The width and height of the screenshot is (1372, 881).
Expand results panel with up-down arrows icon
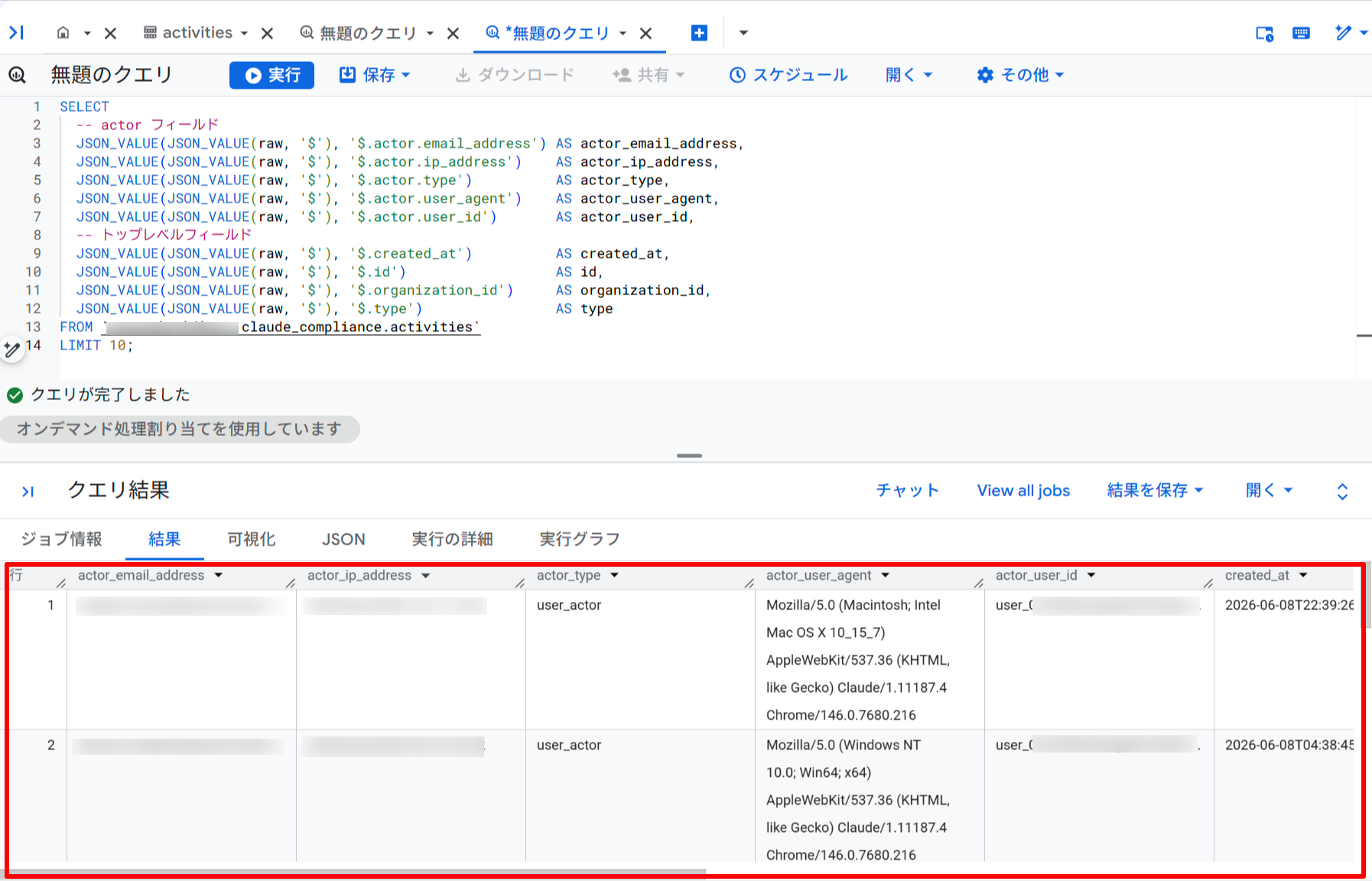point(1342,491)
